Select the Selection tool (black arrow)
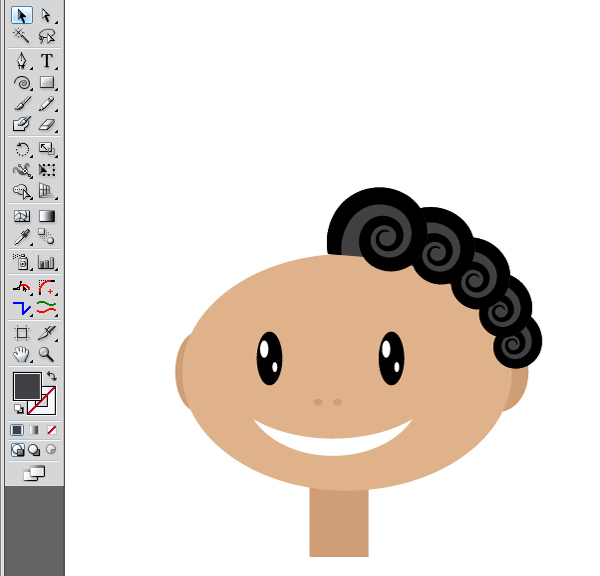The width and height of the screenshot is (600, 576). pyautogui.click(x=22, y=16)
